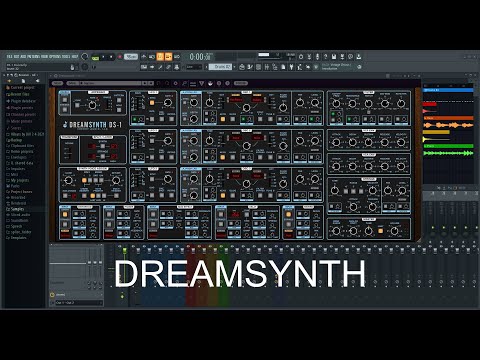Image resolution: width=480 pixels, height=360 pixels.
Task: Click the microphone one-click recording icon
Action: click(317, 57)
